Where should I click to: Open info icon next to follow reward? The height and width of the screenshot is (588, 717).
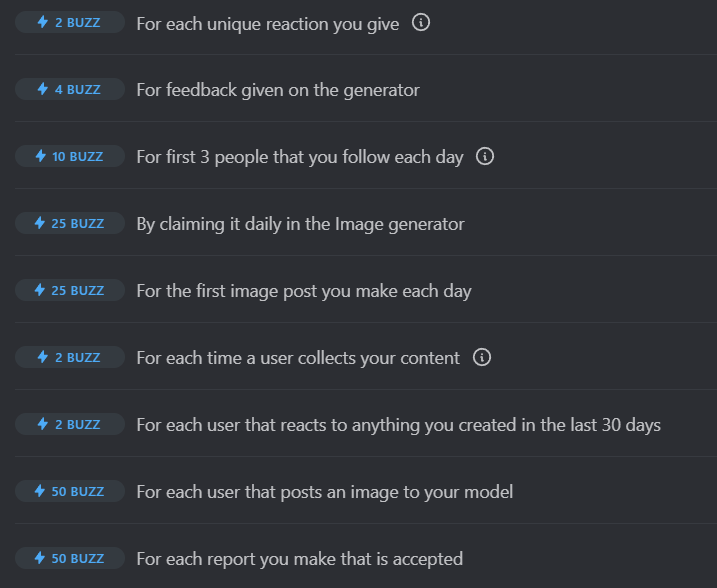[485, 156]
